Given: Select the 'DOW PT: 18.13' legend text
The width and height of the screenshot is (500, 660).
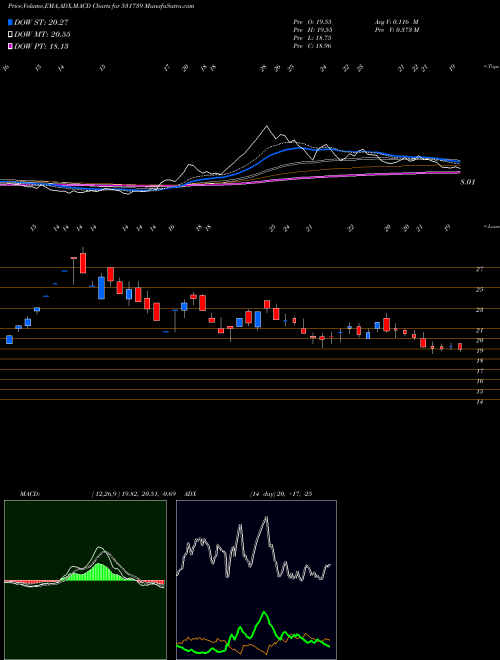Looking at the screenshot, I should [41, 46].
